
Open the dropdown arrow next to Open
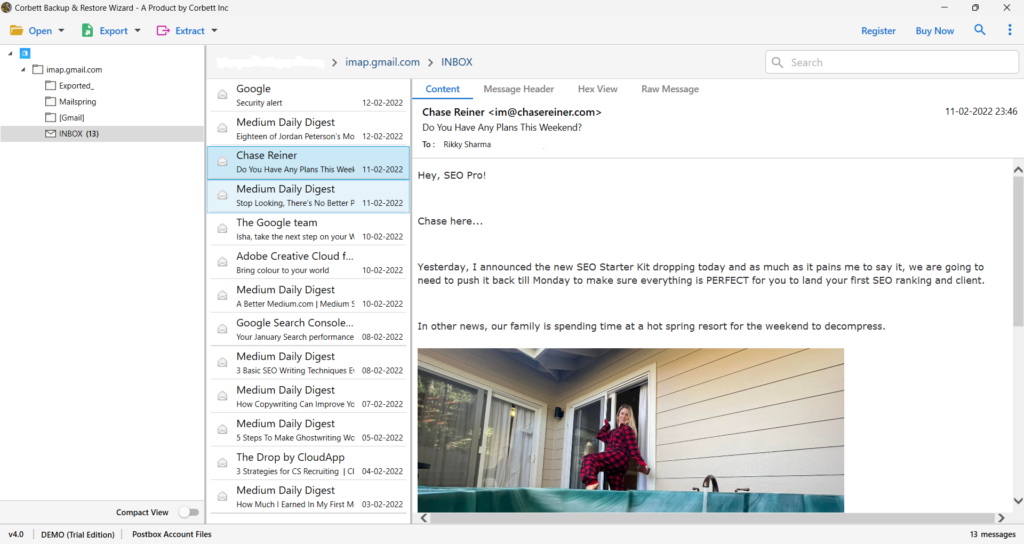pyautogui.click(x=61, y=31)
